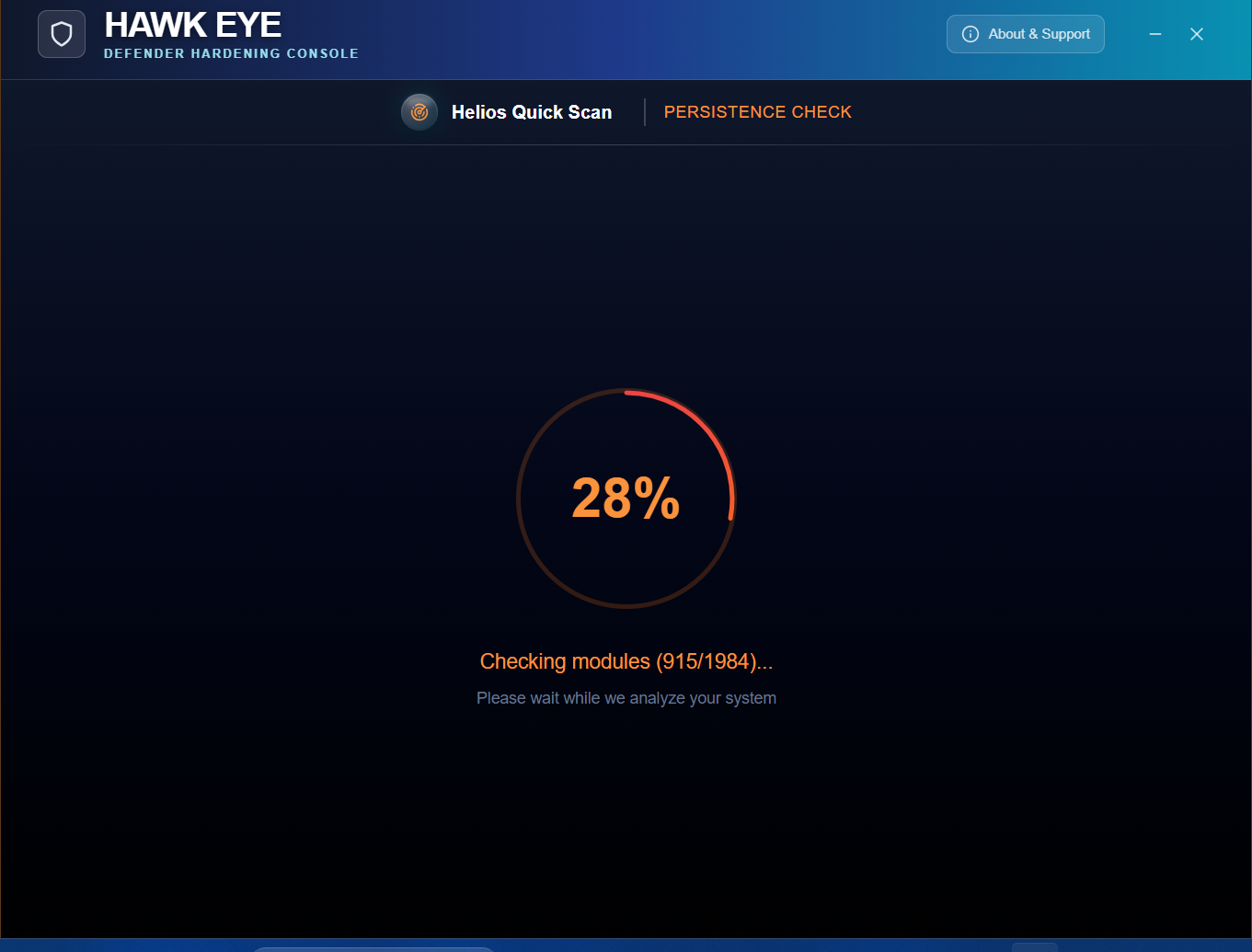Image resolution: width=1252 pixels, height=952 pixels.
Task: Open the About & Support page
Action: [x=1026, y=34]
